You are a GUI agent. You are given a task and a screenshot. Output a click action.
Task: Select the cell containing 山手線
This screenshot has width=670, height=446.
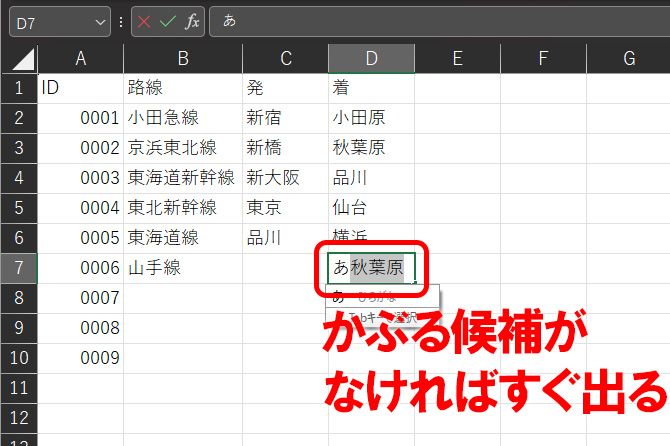pyautogui.click(x=183, y=268)
